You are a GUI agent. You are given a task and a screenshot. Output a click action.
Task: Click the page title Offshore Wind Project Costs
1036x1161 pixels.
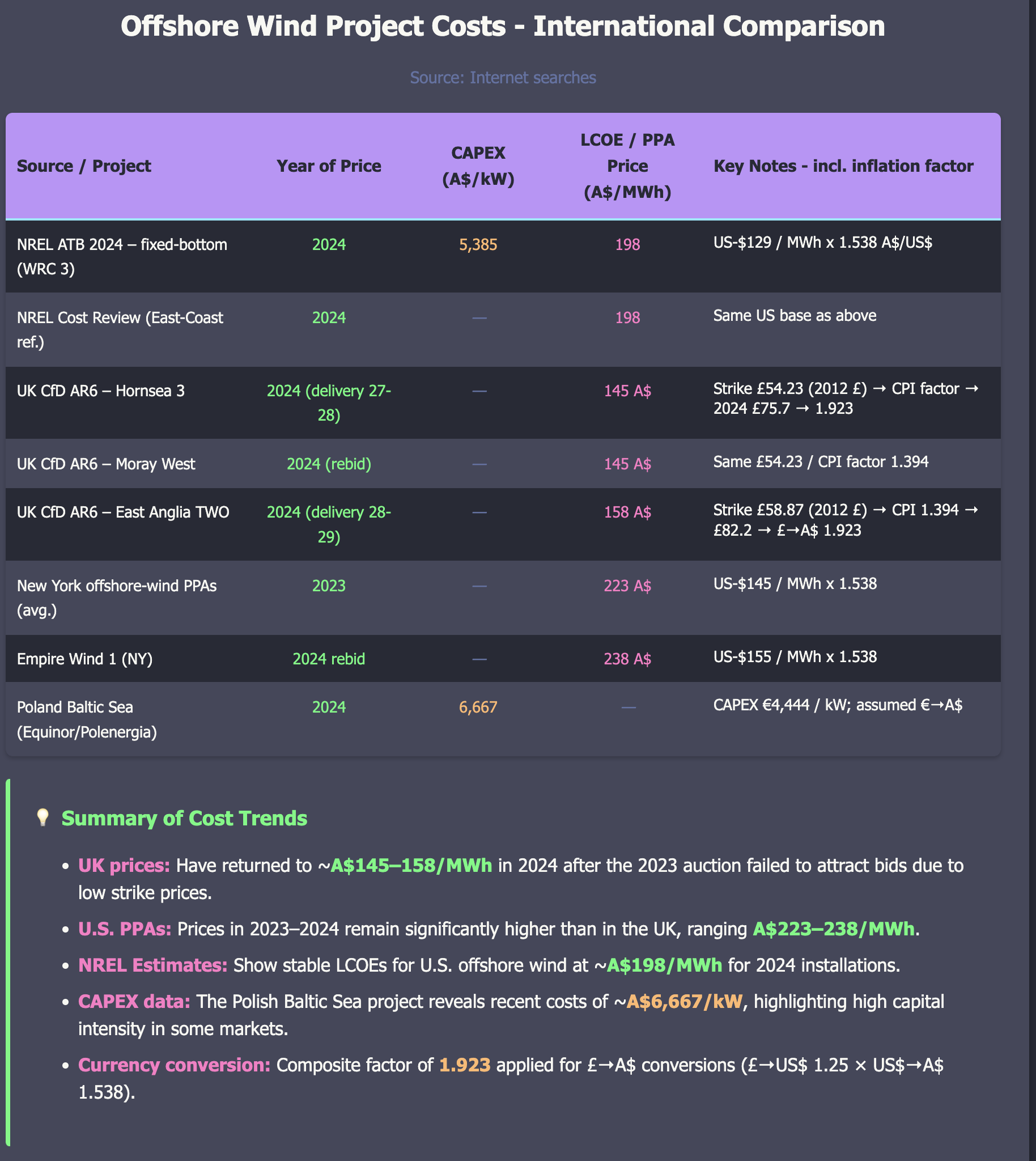coord(503,26)
